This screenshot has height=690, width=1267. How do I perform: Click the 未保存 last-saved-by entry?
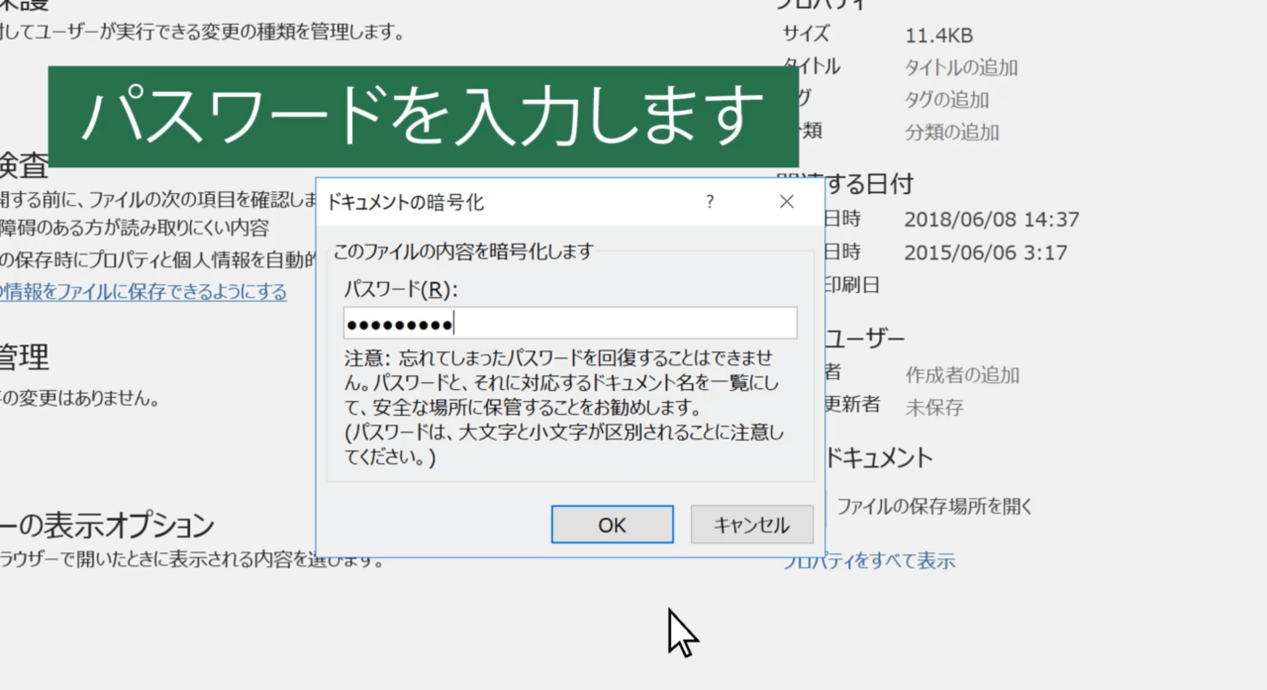click(x=934, y=407)
